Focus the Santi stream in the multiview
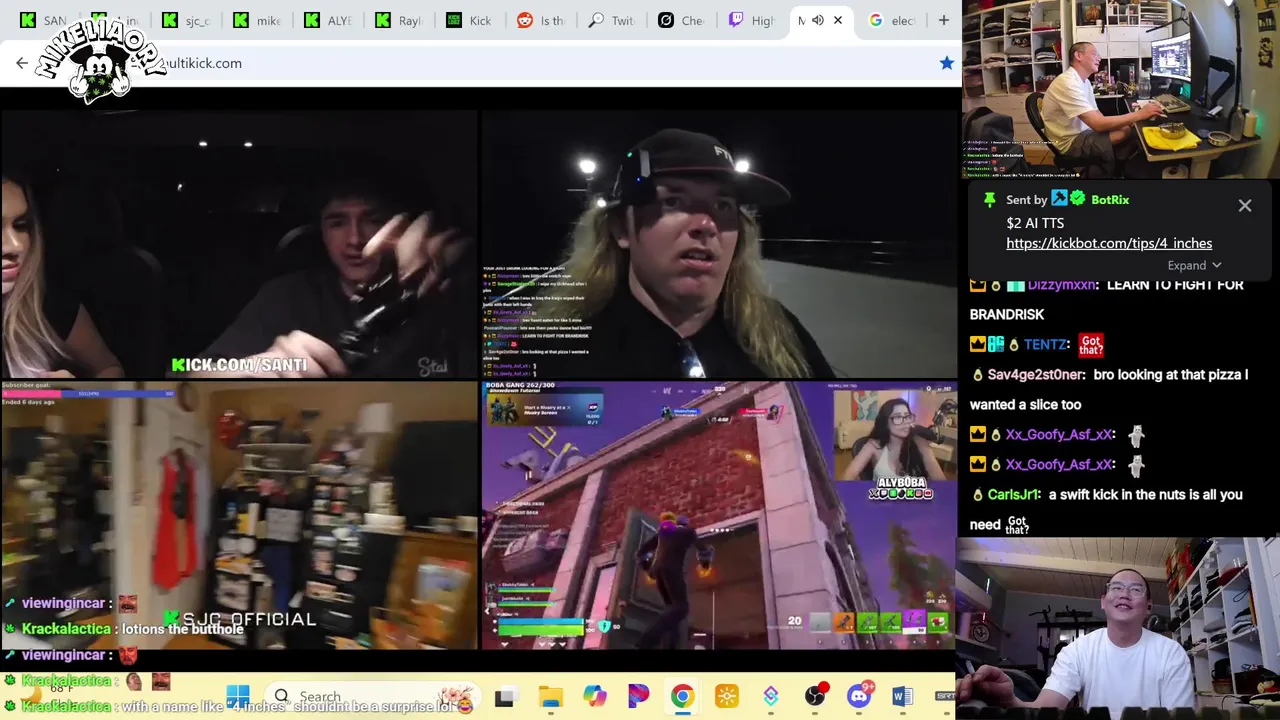The width and height of the screenshot is (1280, 720). [x=239, y=244]
